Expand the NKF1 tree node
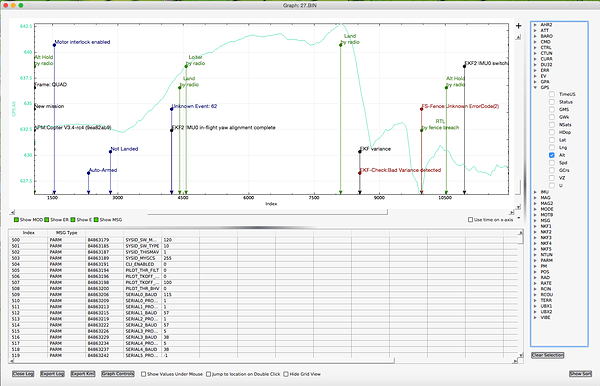 pos(535,226)
